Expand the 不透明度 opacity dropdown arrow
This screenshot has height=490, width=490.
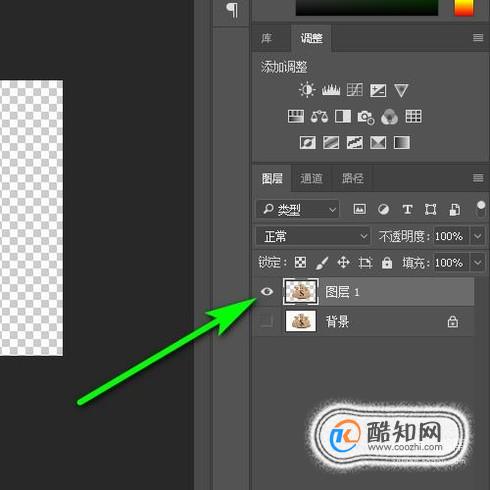[478, 236]
